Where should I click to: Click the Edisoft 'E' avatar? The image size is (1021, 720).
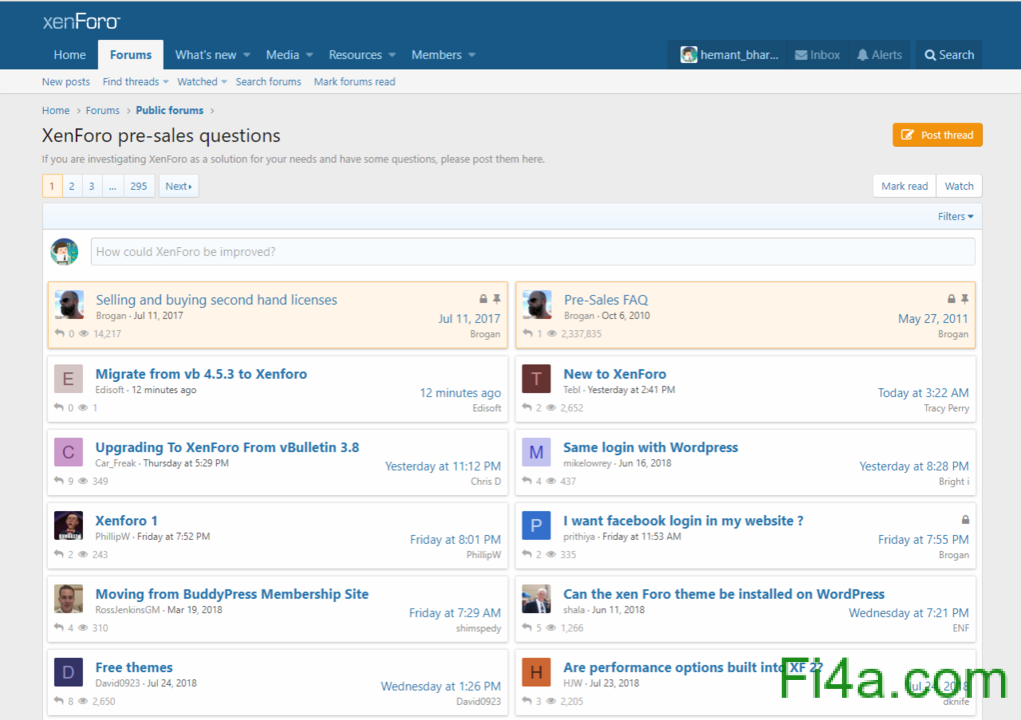68,379
